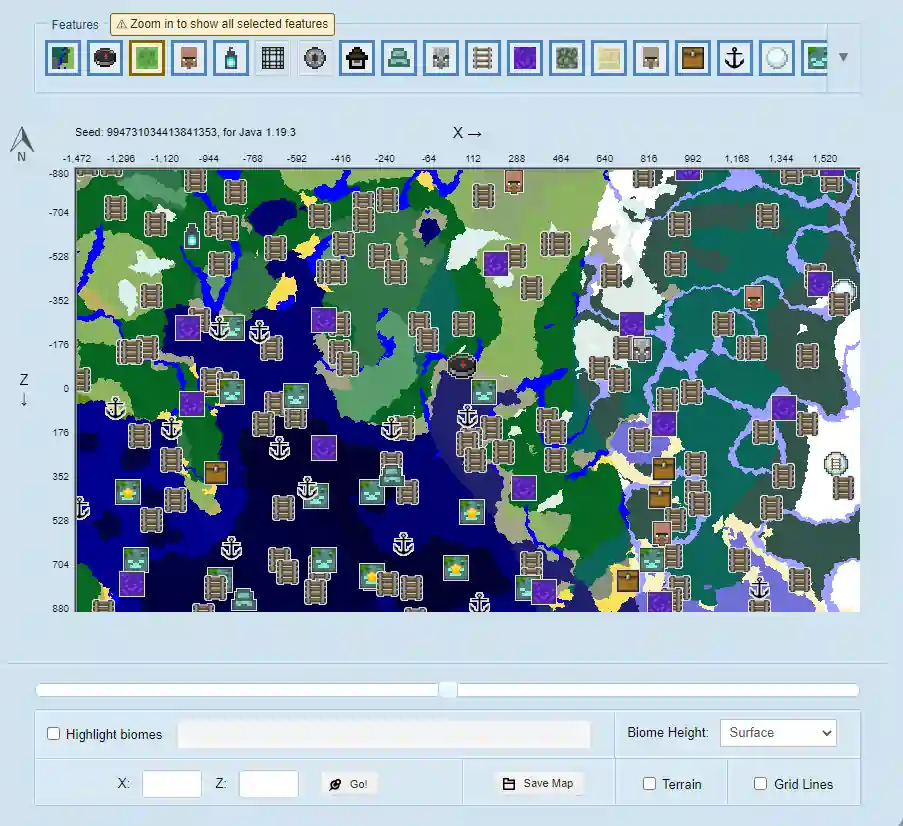Expand the features list arrow
The image size is (903, 826).
pyautogui.click(x=844, y=57)
